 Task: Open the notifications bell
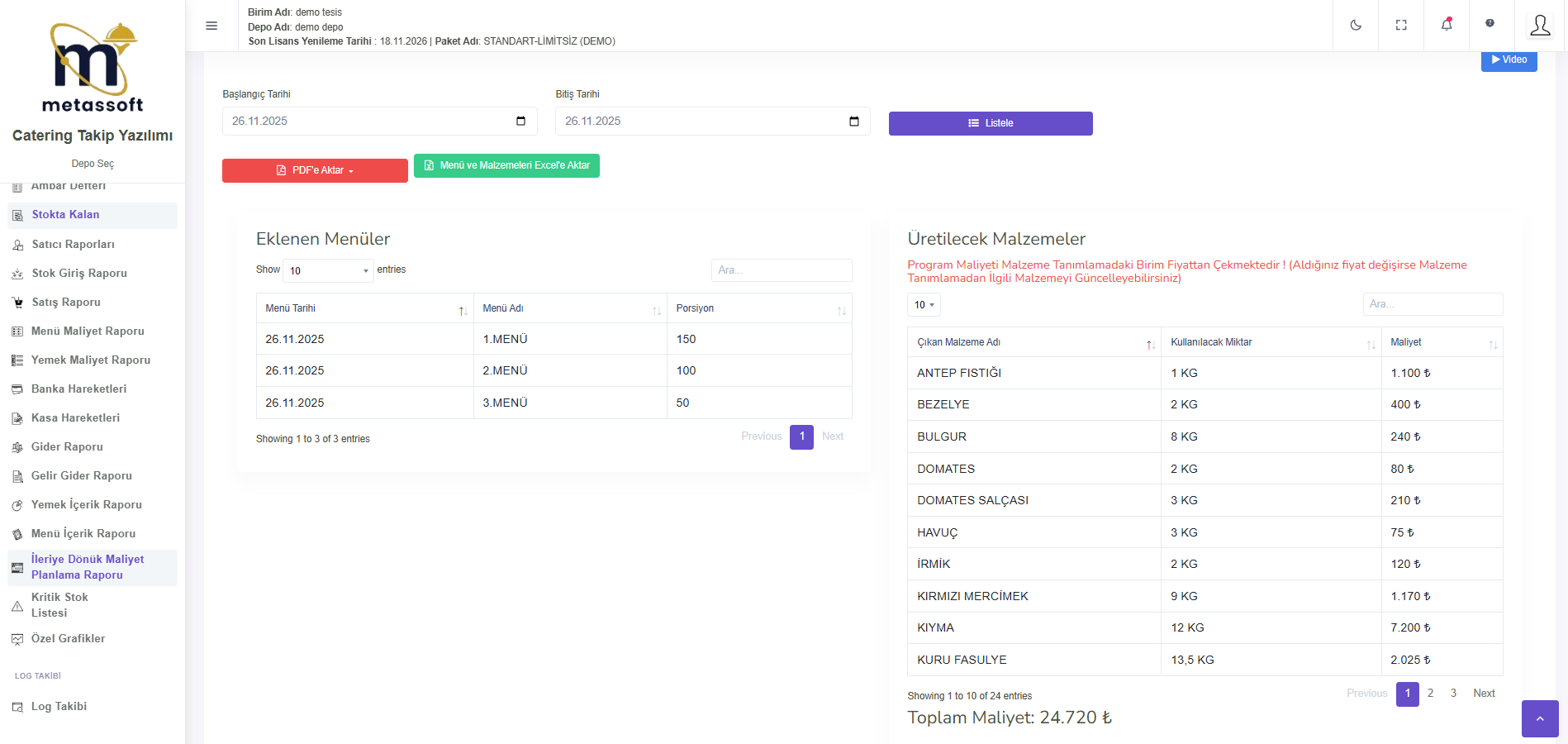click(1447, 25)
